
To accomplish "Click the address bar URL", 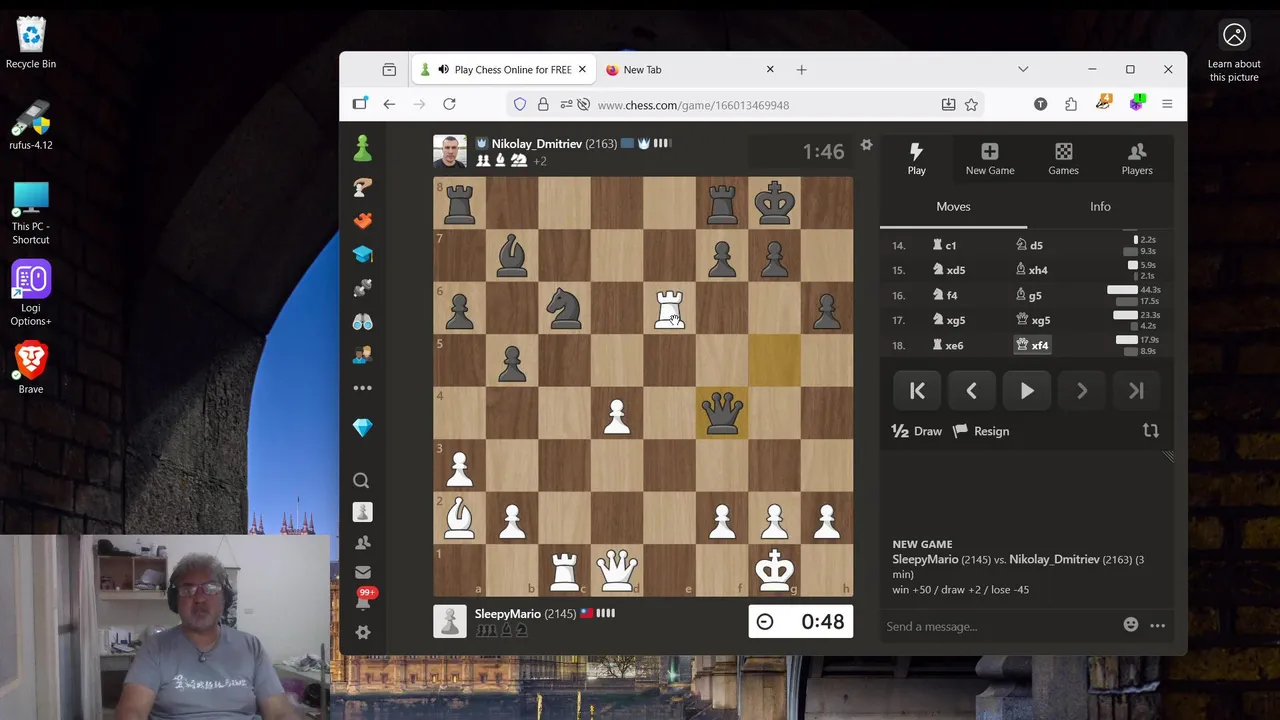I will pyautogui.click(x=693, y=105).
